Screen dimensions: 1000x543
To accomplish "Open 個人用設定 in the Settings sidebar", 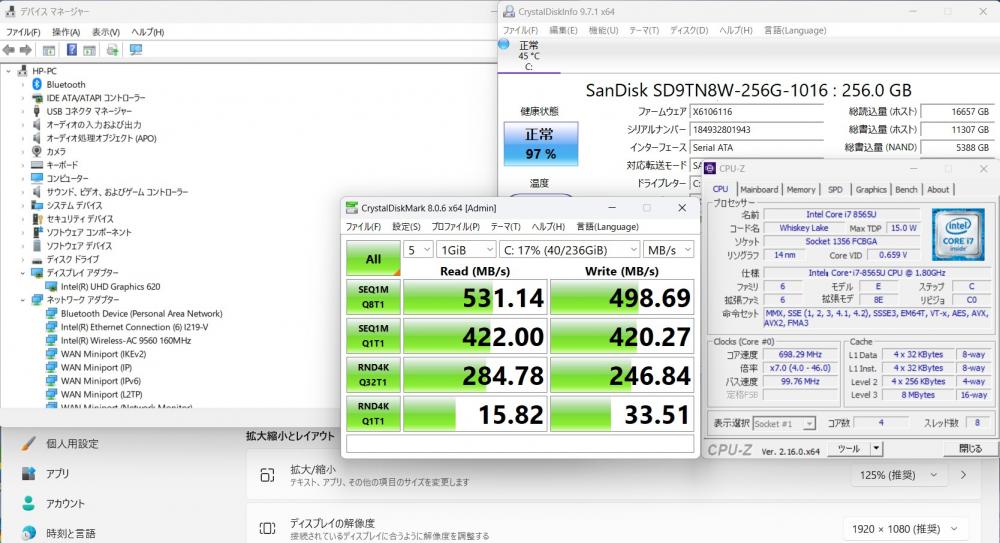I will pyautogui.click(x=72, y=443).
